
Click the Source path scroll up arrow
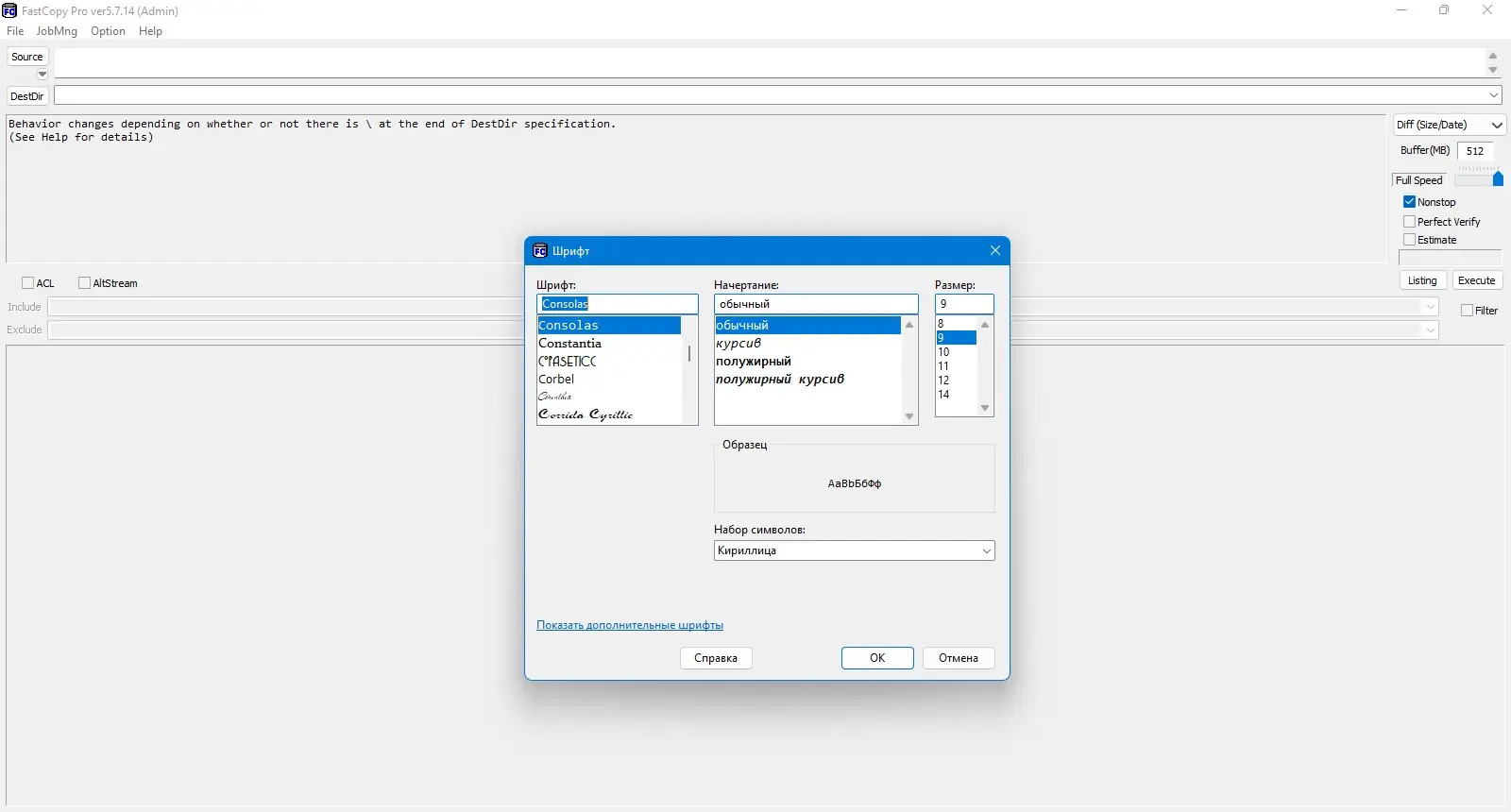1493,56
